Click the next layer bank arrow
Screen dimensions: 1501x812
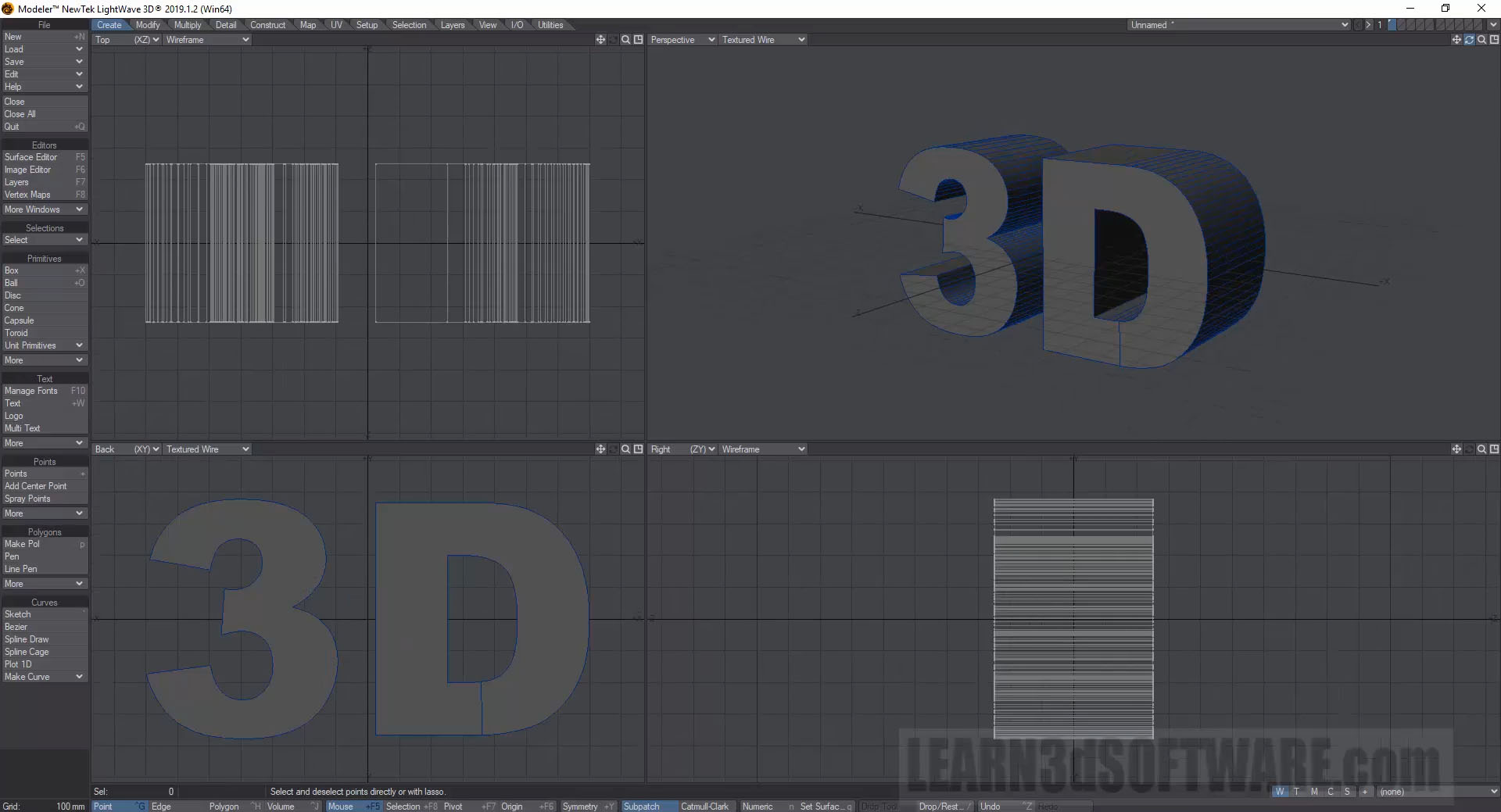click(x=1368, y=25)
